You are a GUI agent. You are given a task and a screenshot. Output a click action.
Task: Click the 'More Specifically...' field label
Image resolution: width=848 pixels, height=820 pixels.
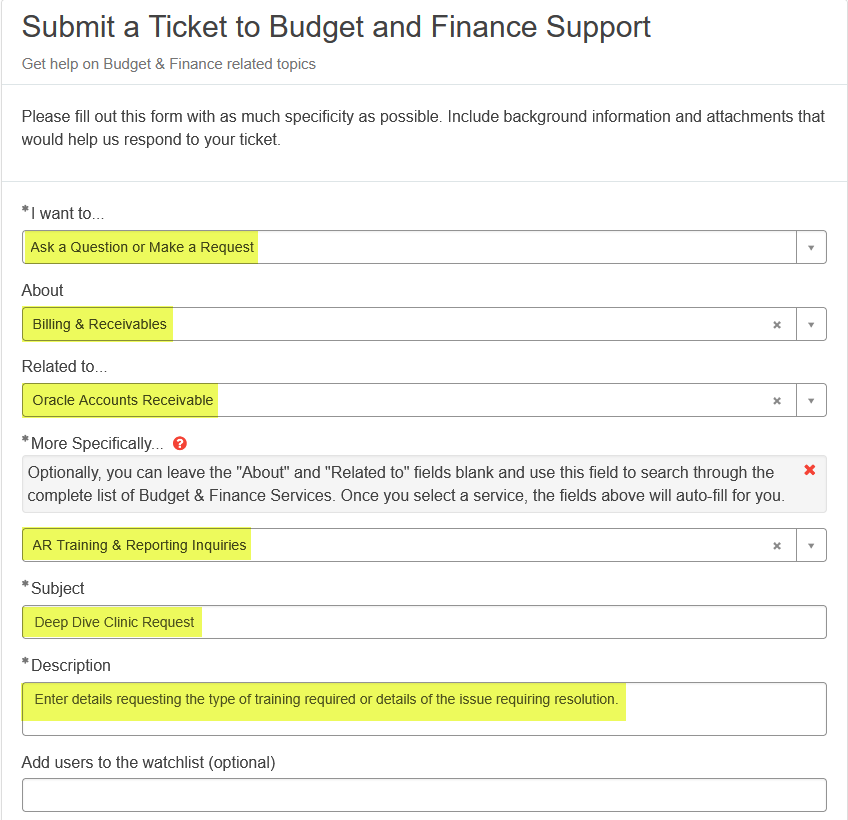tap(97, 443)
